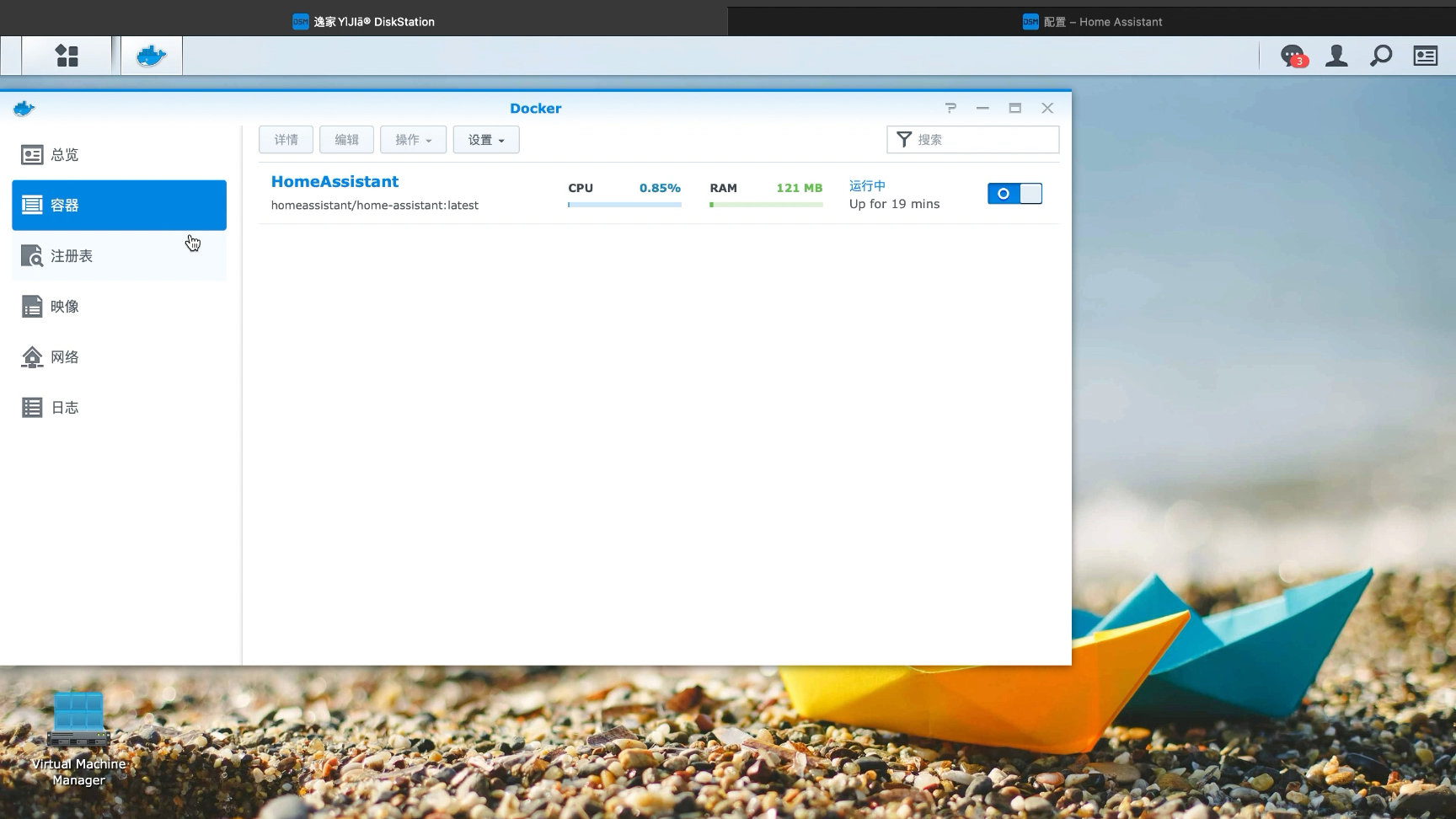The width and height of the screenshot is (1456, 819).
Task: Switch to the 映像 image section
Action: click(119, 306)
